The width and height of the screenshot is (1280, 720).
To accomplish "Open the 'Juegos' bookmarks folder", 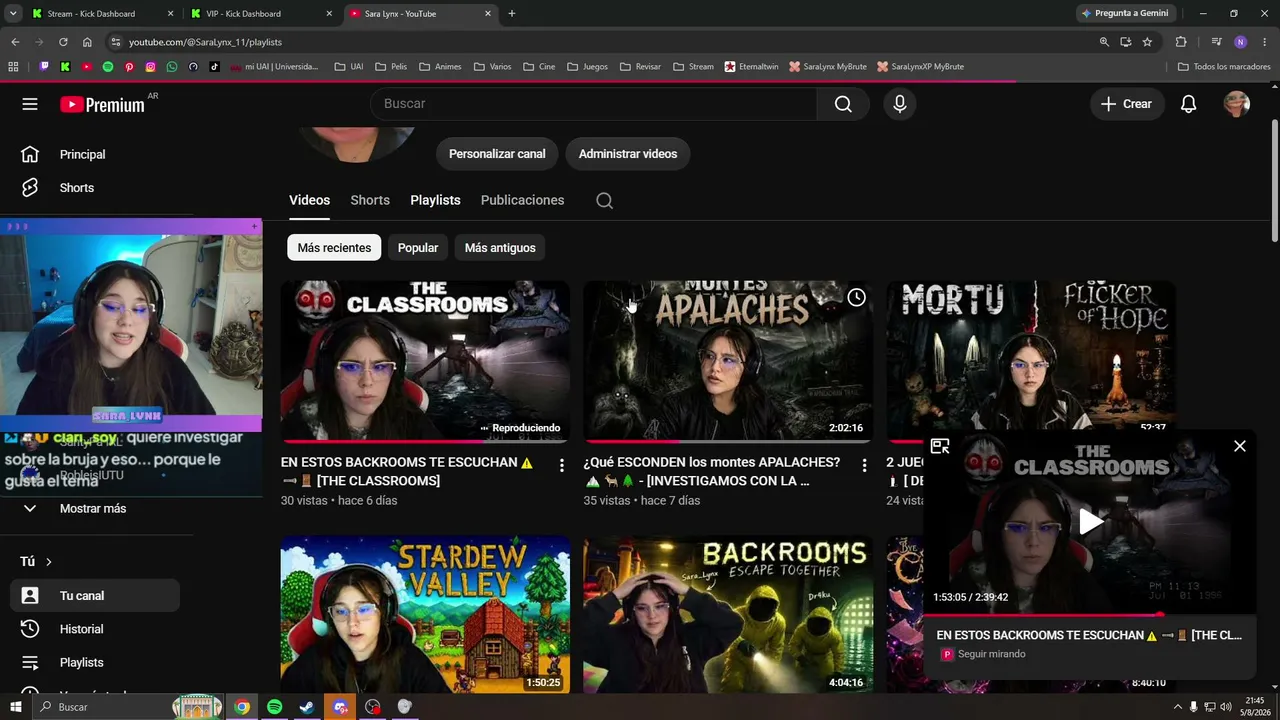I will (587, 67).
